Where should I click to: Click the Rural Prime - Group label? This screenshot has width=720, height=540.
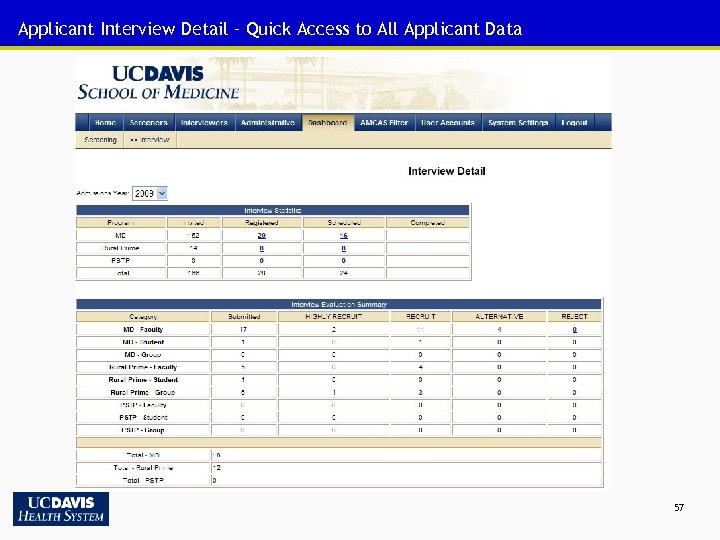coord(143,393)
